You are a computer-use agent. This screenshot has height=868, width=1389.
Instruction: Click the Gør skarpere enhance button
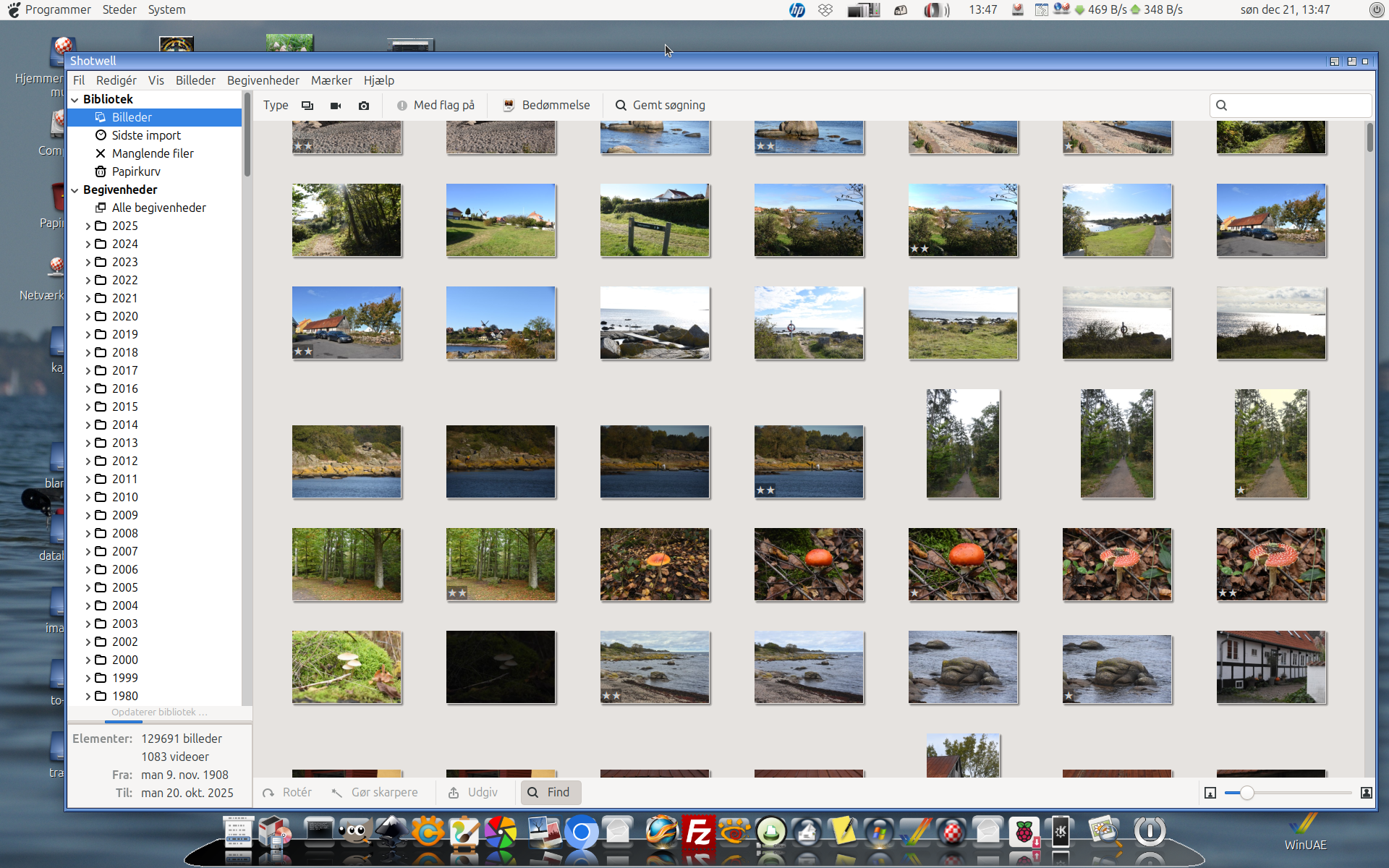(375, 792)
